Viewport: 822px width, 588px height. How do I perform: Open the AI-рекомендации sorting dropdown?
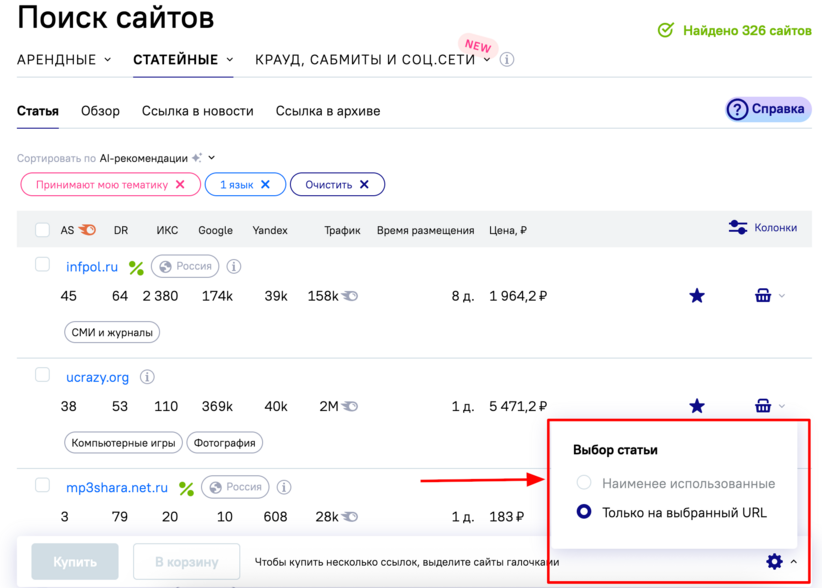[157, 158]
